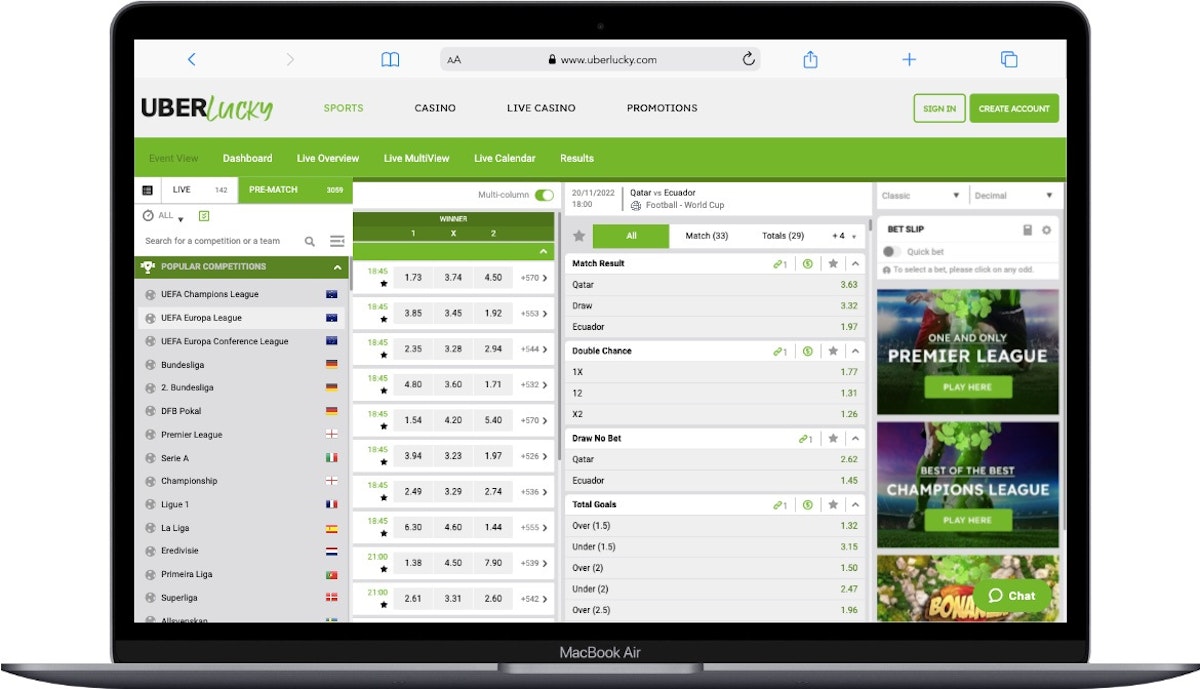Collapse the Winner events group

(543, 251)
